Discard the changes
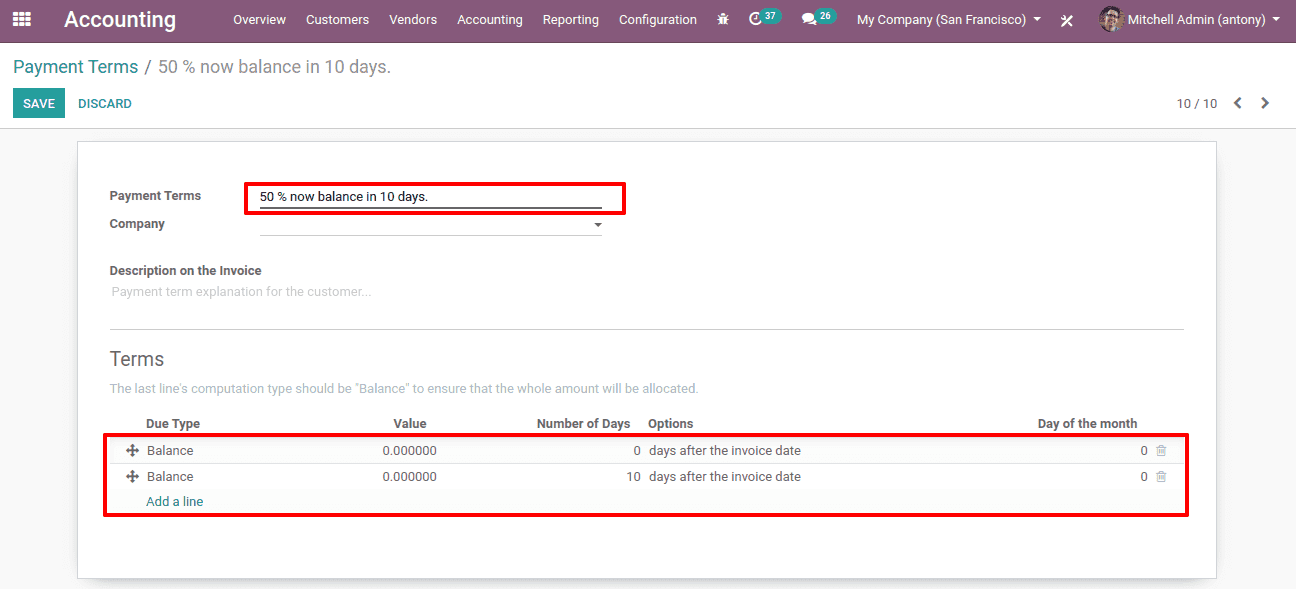The height and width of the screenshot is (589, 1296). [105, 104]
